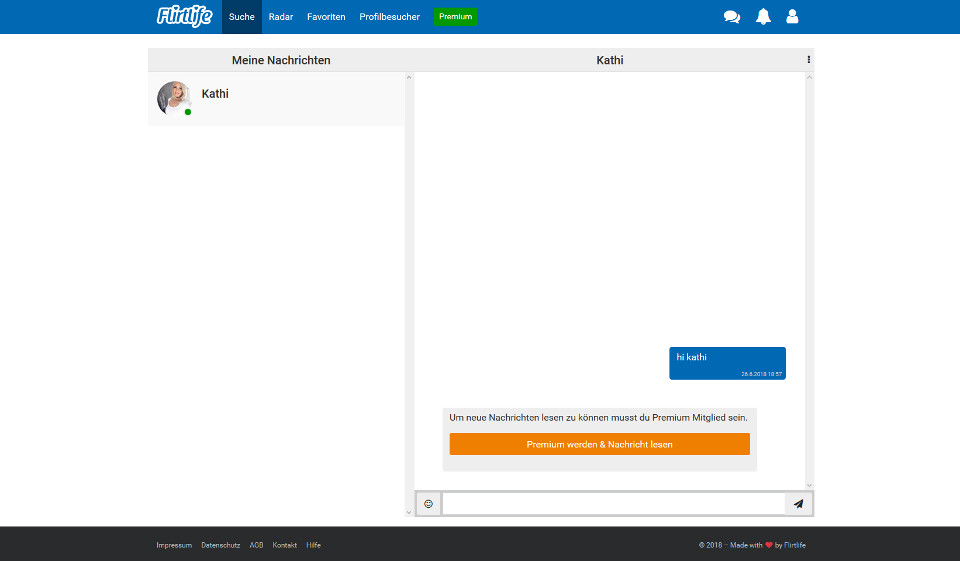Open the Radar tab
The height and width of the screenshot is (561, 960).
pos(281,17)
